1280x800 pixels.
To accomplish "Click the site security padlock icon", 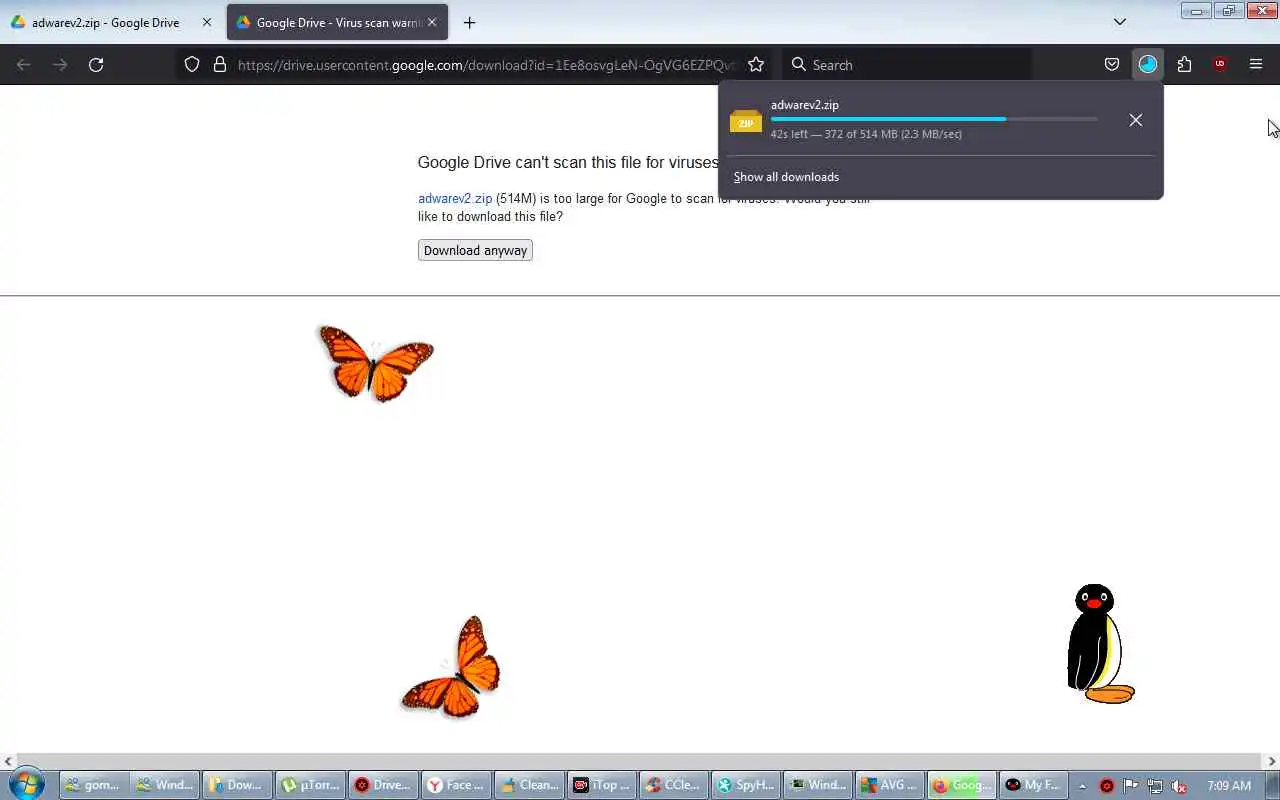I will (x=220, y=64).
